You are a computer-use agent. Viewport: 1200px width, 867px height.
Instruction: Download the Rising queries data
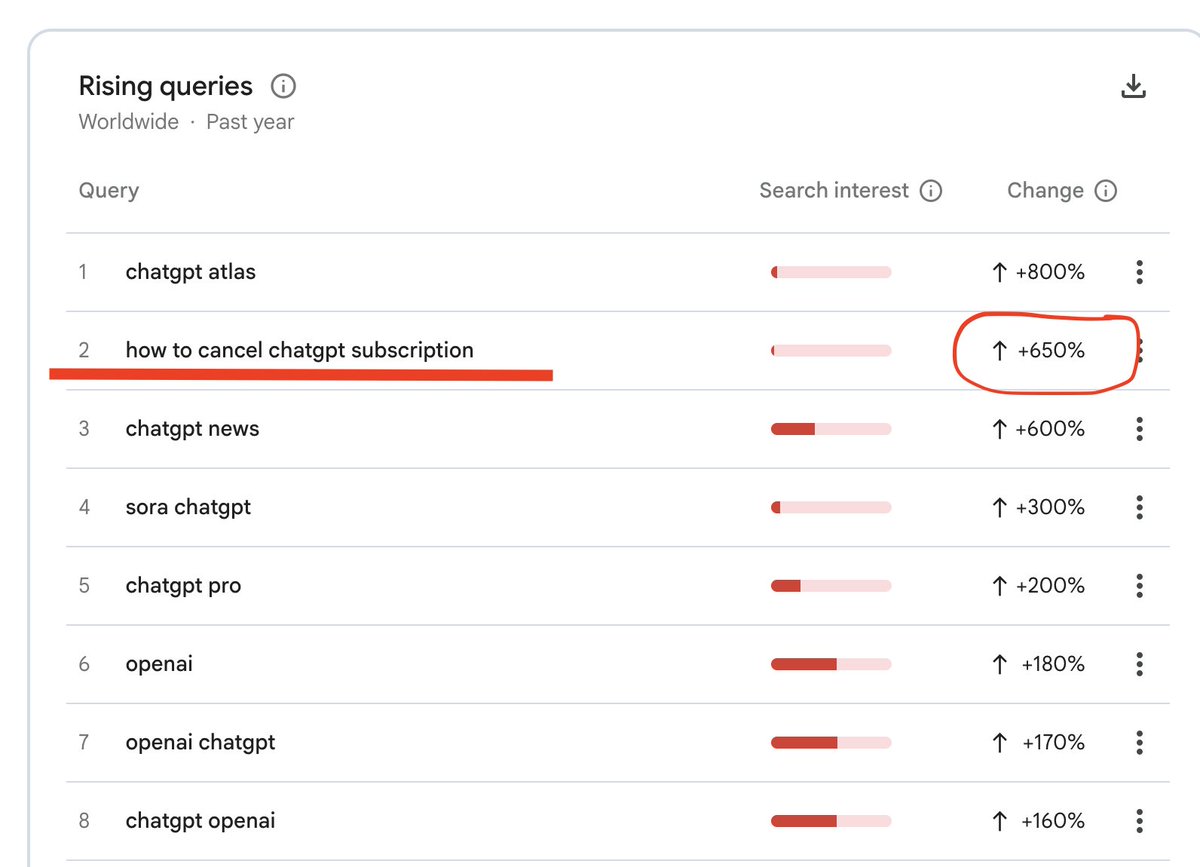1132,86
